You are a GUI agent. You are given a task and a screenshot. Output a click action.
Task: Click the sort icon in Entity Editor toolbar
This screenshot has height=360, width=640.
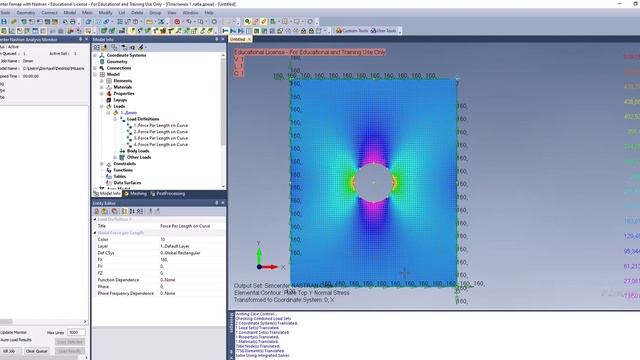click(132, 211)
